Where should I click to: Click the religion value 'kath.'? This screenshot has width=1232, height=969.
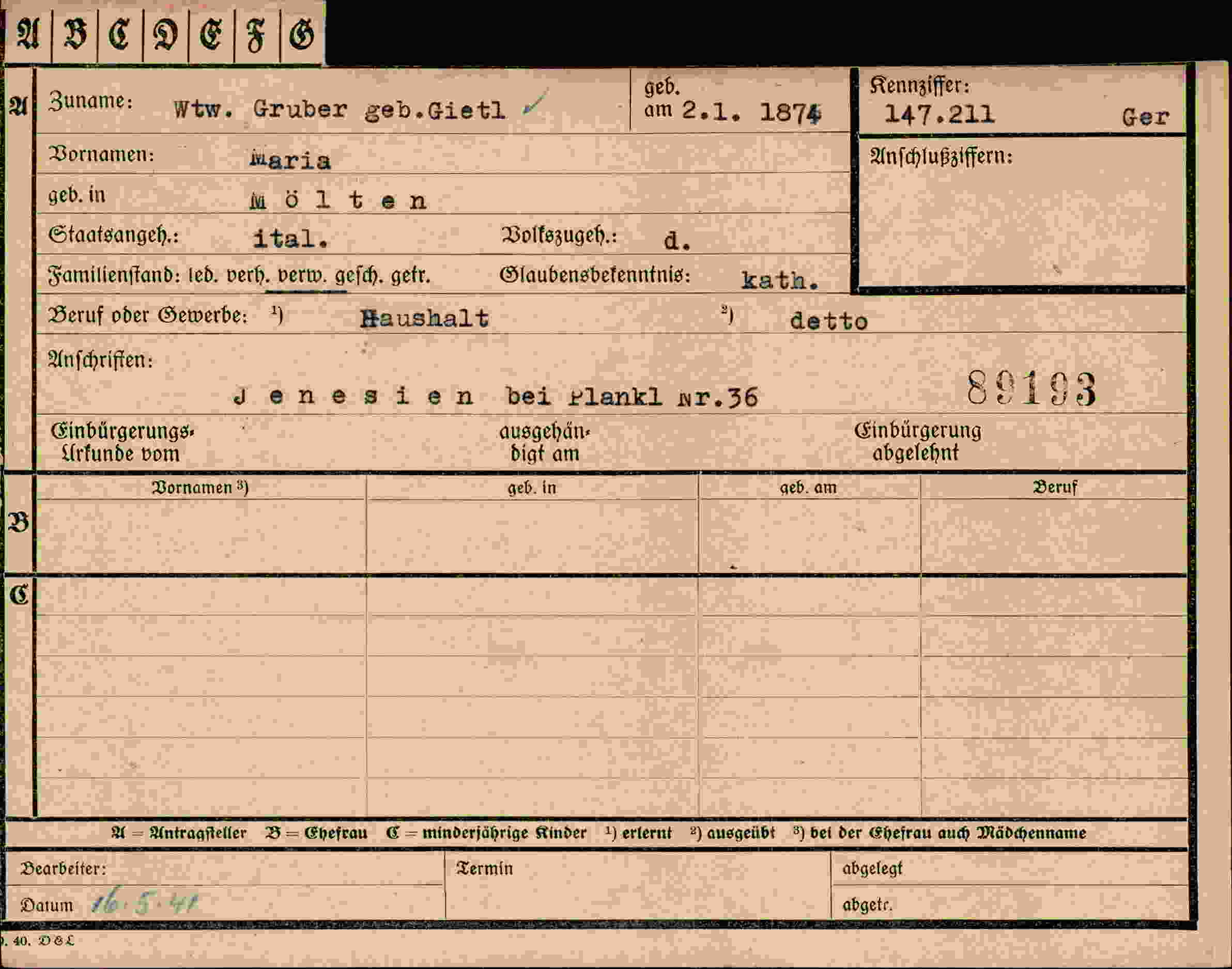pyautogui.click(x=780, y=279)
